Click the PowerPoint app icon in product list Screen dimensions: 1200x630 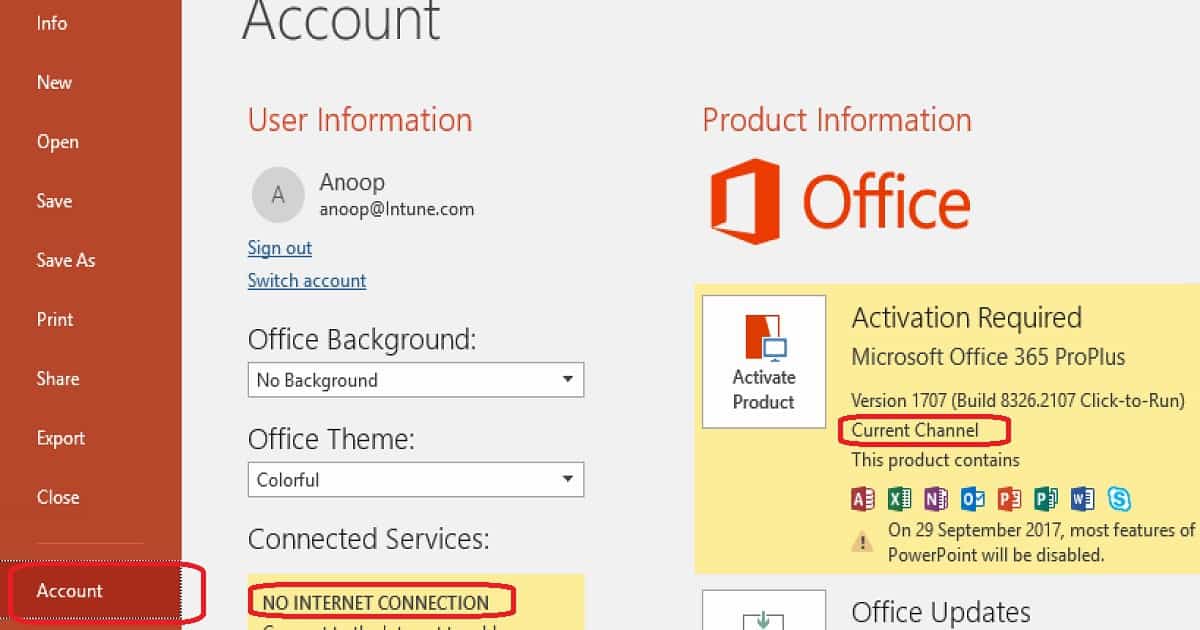coord(1010,498)
